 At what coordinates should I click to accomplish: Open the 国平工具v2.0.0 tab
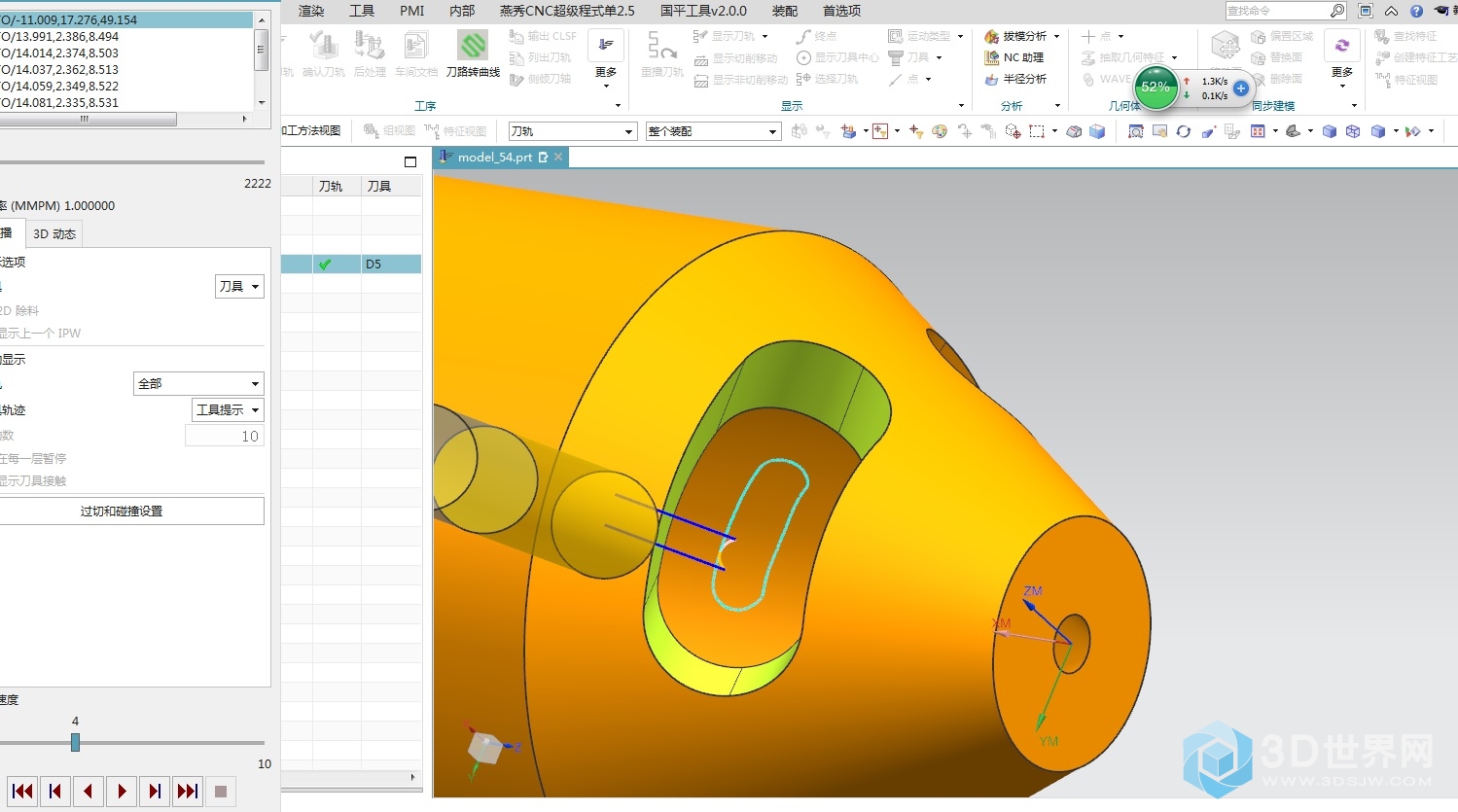(x=703, y=11)
